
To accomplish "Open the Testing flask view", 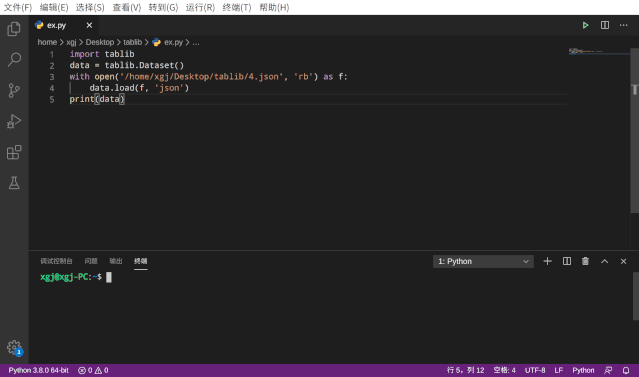I will coord(14,183).
